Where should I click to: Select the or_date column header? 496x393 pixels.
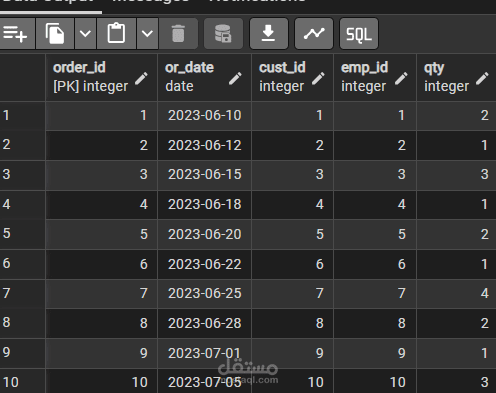(x=204, y=77)
